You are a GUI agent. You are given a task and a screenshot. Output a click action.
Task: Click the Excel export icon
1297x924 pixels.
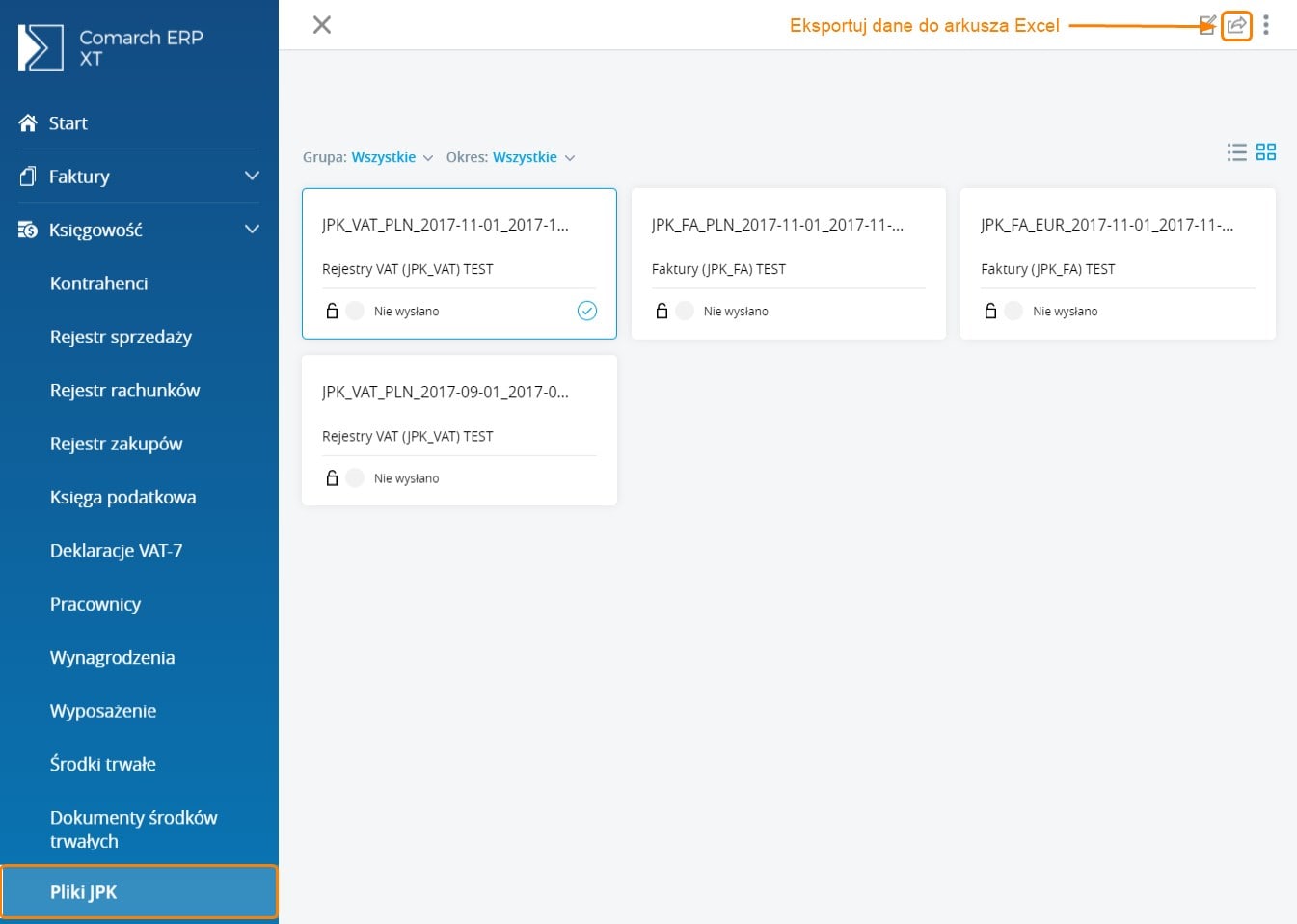click(1236, 25)
